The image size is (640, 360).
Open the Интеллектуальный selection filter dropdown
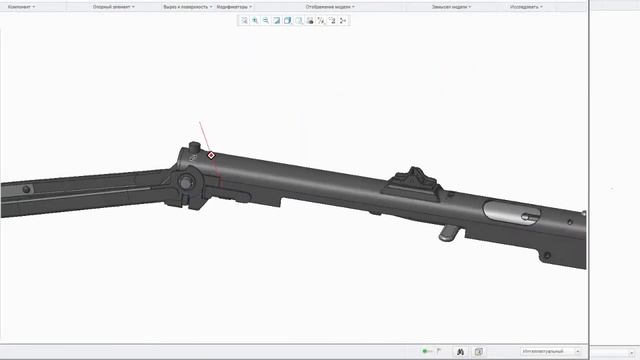[x=551, y=351]
